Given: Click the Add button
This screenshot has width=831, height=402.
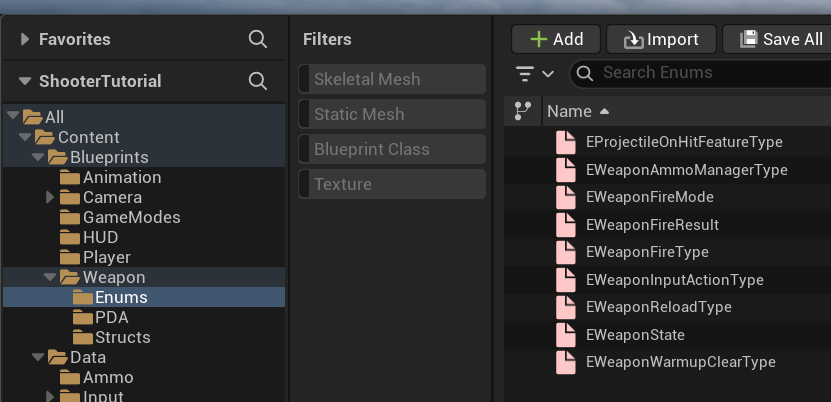Looking at the screenshot, I should pyautogui.click(x=555, y=39).
